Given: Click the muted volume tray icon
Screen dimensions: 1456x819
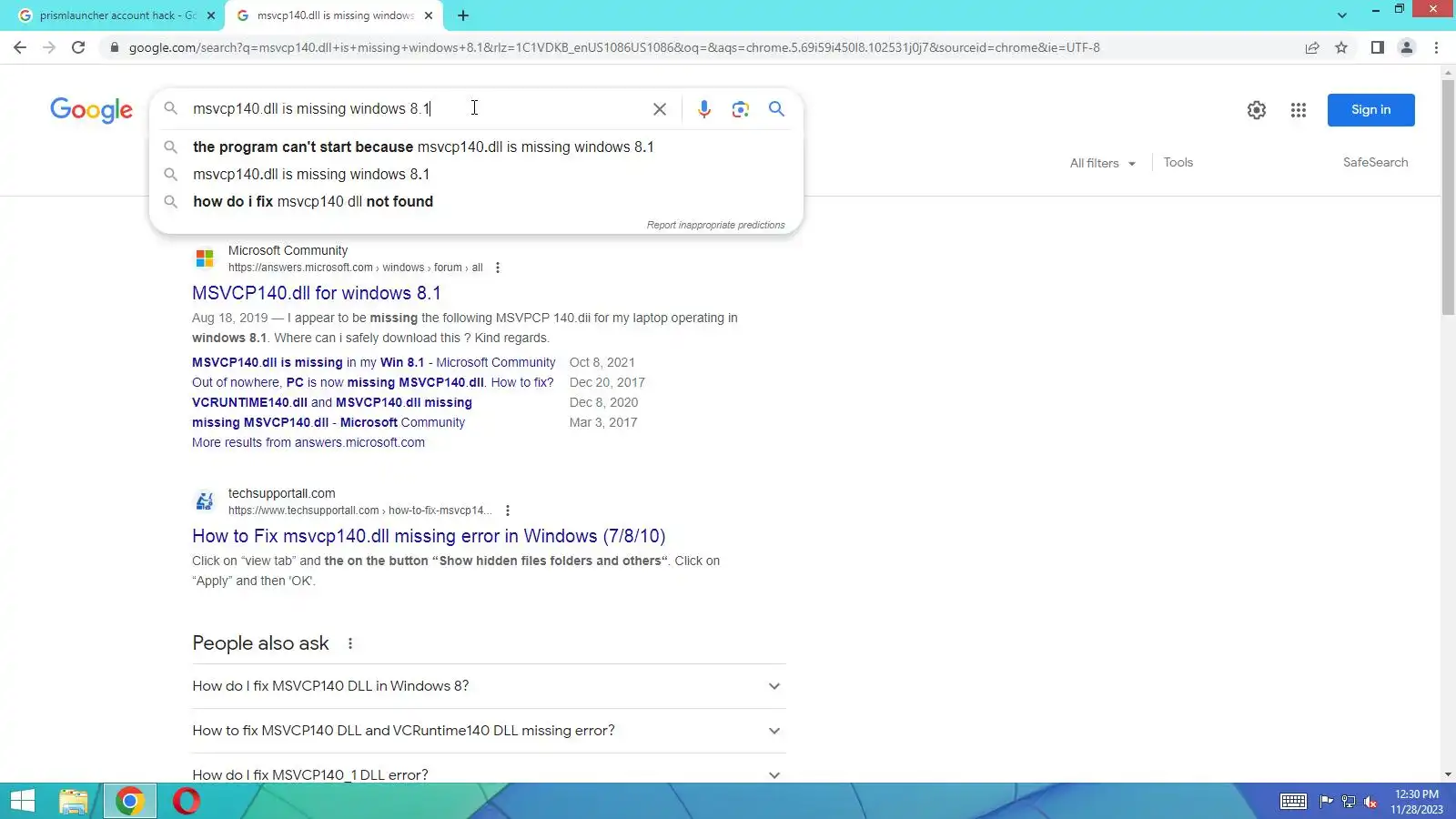Looking at the screenshot, I should tap(1370, 802).
